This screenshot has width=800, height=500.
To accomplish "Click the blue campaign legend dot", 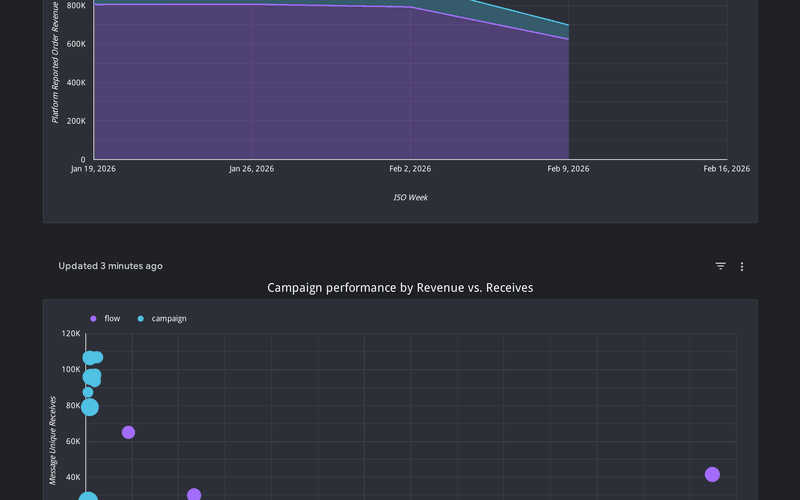I will coord(141,318).
